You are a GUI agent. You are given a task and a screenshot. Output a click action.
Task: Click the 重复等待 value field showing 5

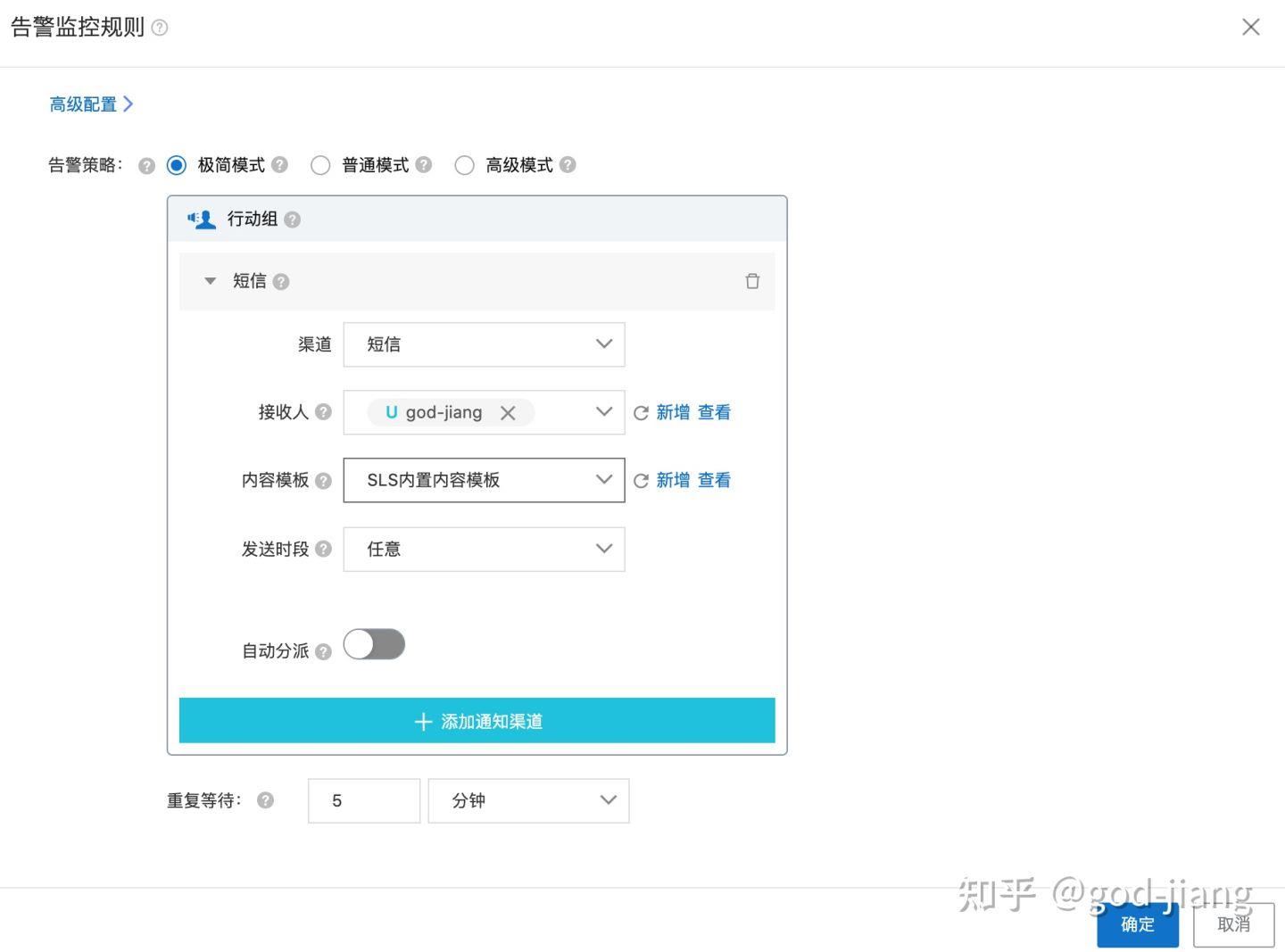click(x=364, y=800)
